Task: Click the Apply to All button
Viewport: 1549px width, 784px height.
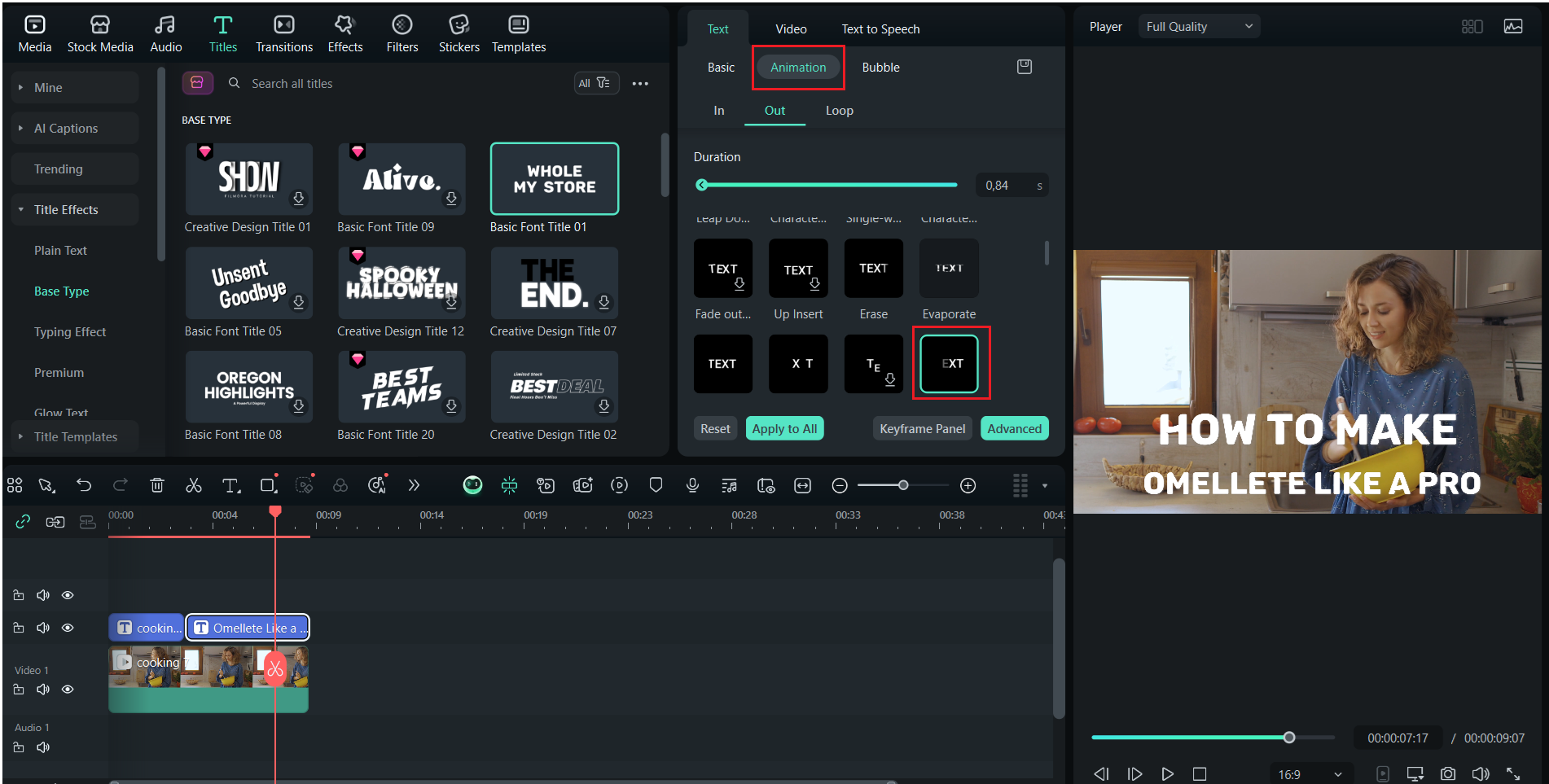Action: pos(784,427)
